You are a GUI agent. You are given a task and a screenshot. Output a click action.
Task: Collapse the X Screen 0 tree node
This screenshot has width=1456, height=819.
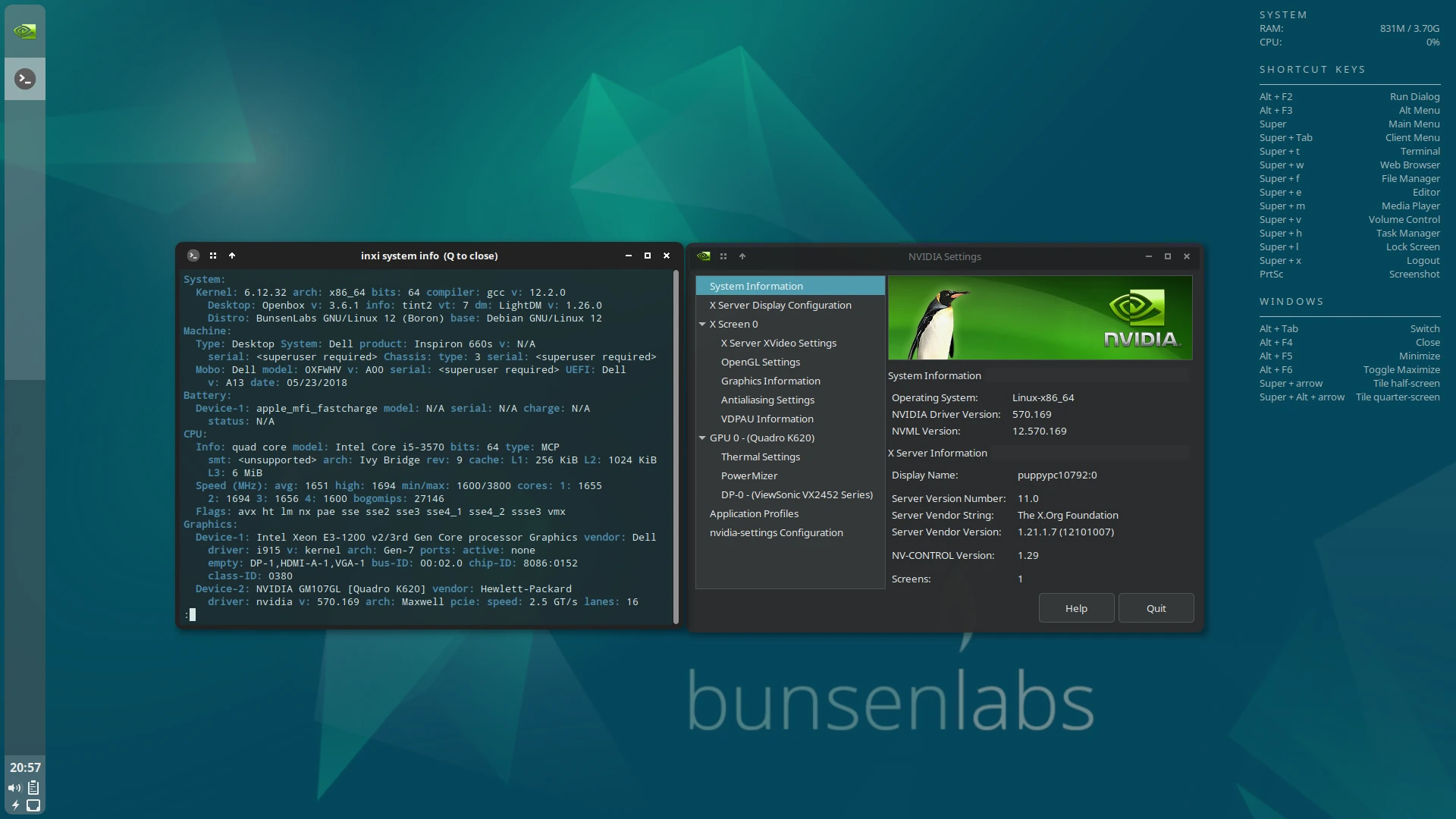[x=702, y=324]
